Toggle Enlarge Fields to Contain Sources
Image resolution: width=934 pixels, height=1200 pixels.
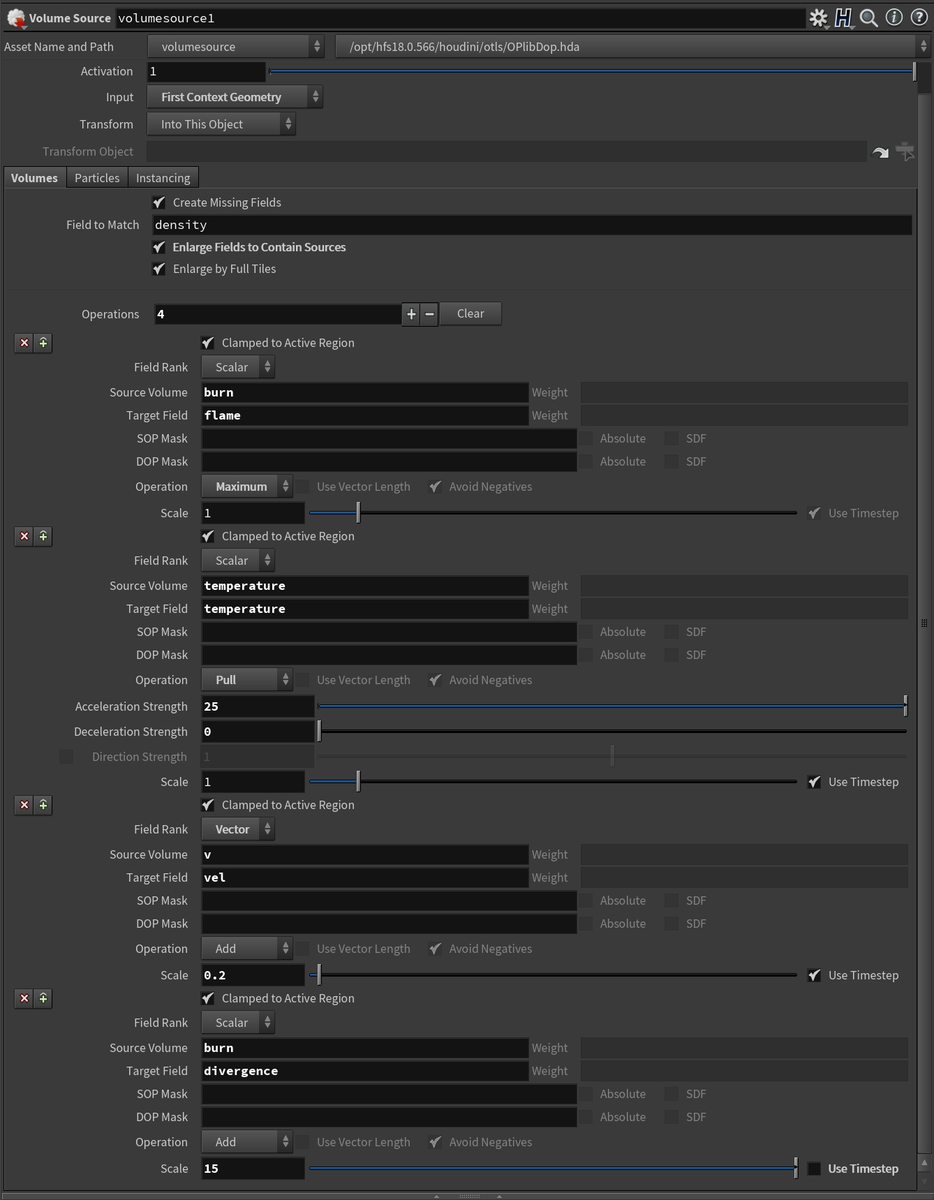(x=159, y=247)
